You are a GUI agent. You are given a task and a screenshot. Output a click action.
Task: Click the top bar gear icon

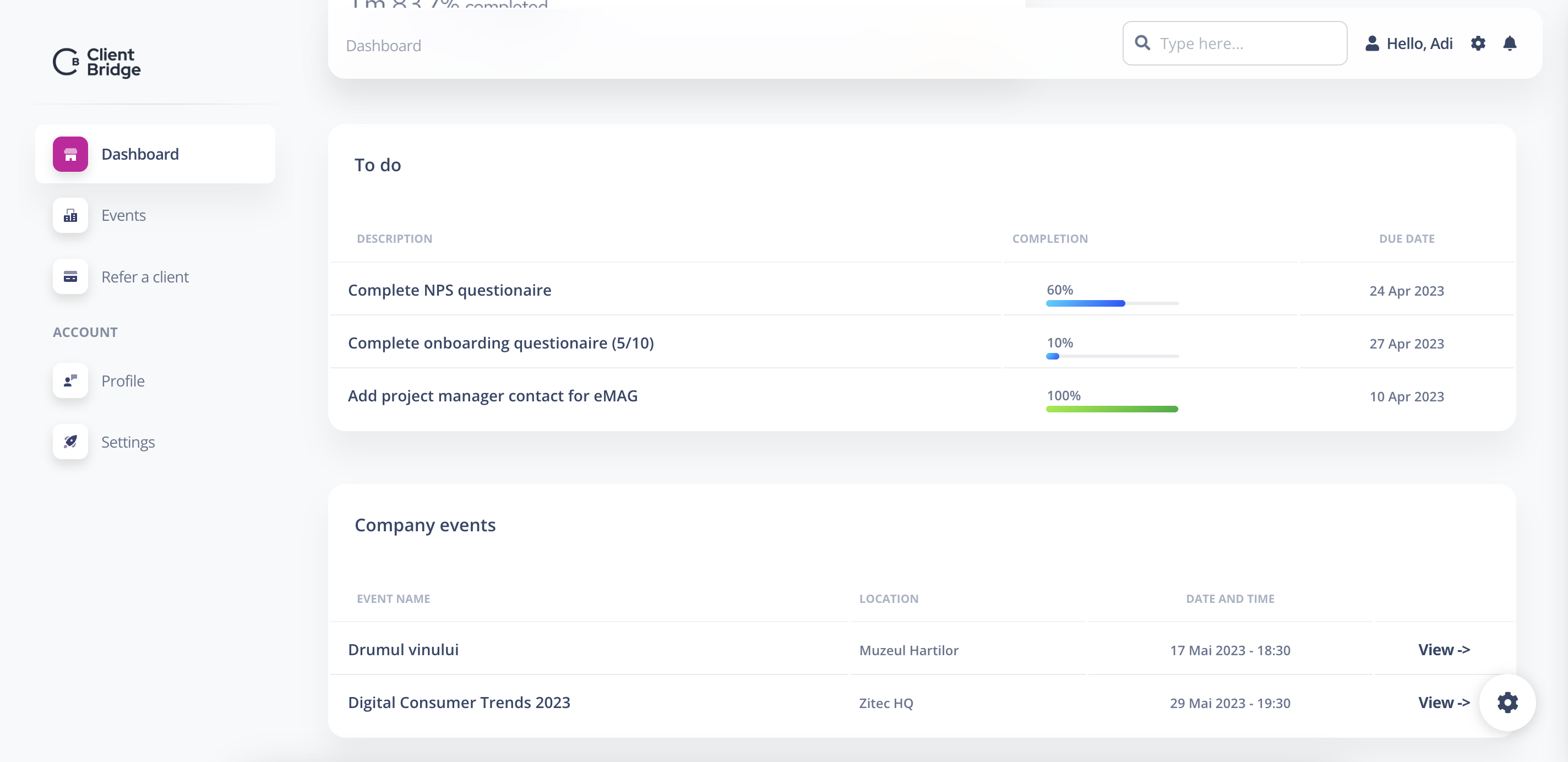[x=1478, y=44]
